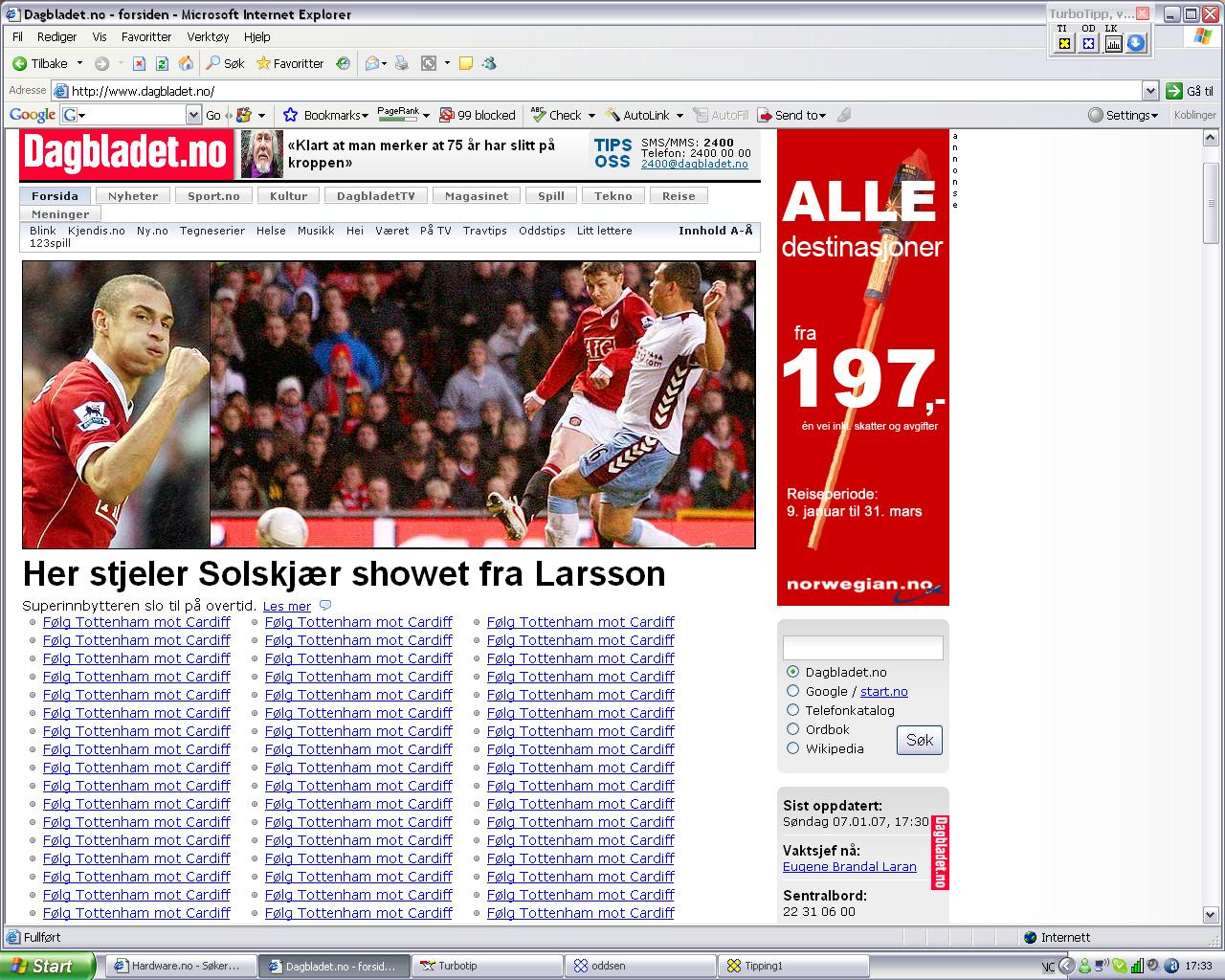Select the Wikipedia radio button
The image size is (1225, 980).
(792, 748)
